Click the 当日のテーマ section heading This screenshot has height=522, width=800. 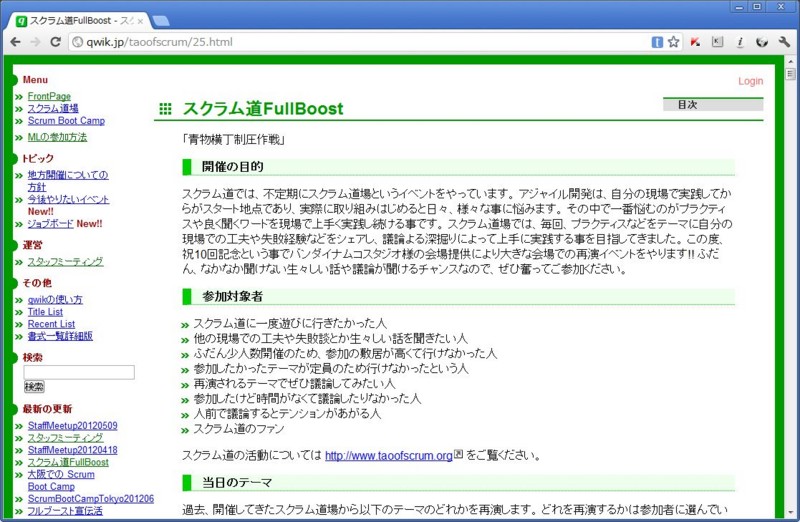pos(237,482)
